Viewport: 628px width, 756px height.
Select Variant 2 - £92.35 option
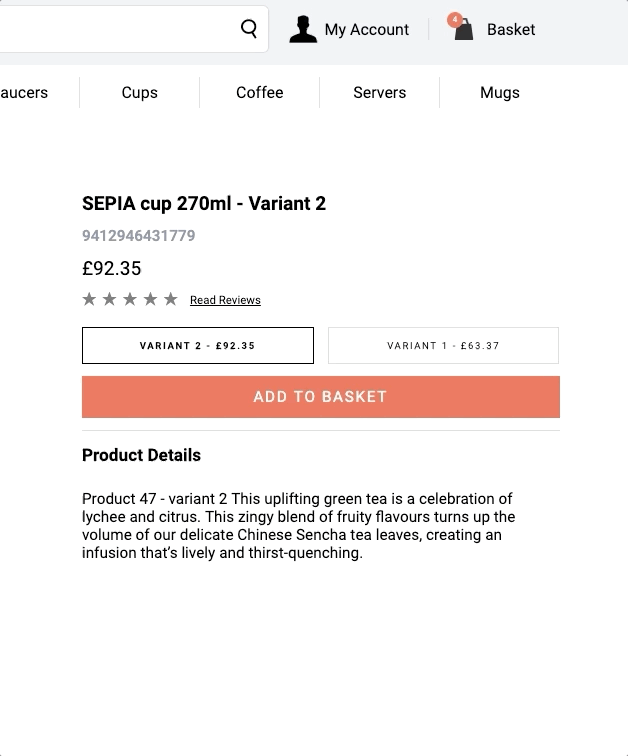pyautogui.click(x=197, y=346)
